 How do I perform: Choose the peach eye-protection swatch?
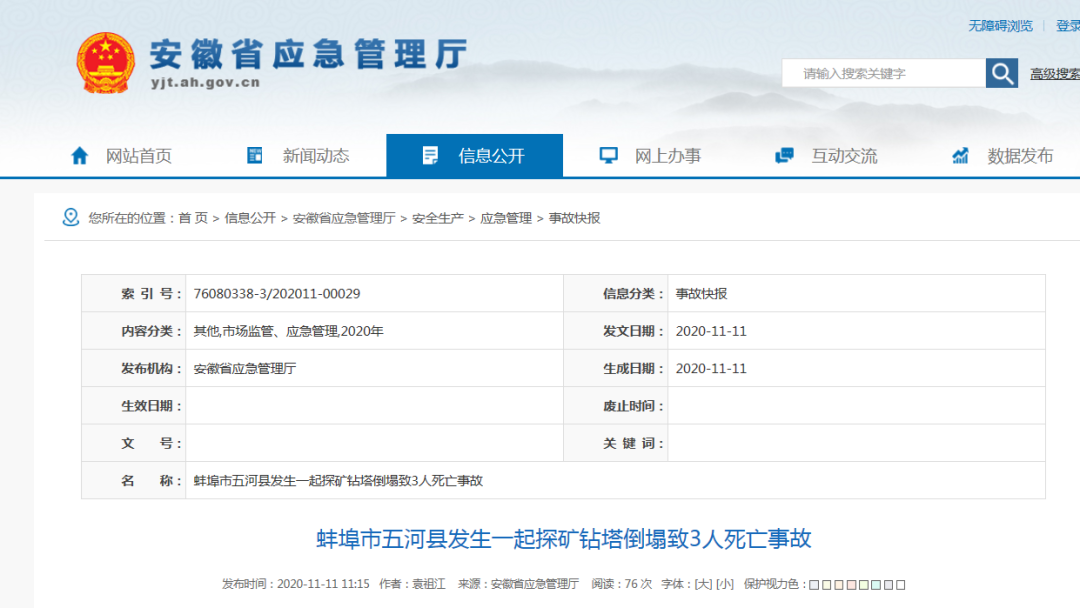click(839, 585)
